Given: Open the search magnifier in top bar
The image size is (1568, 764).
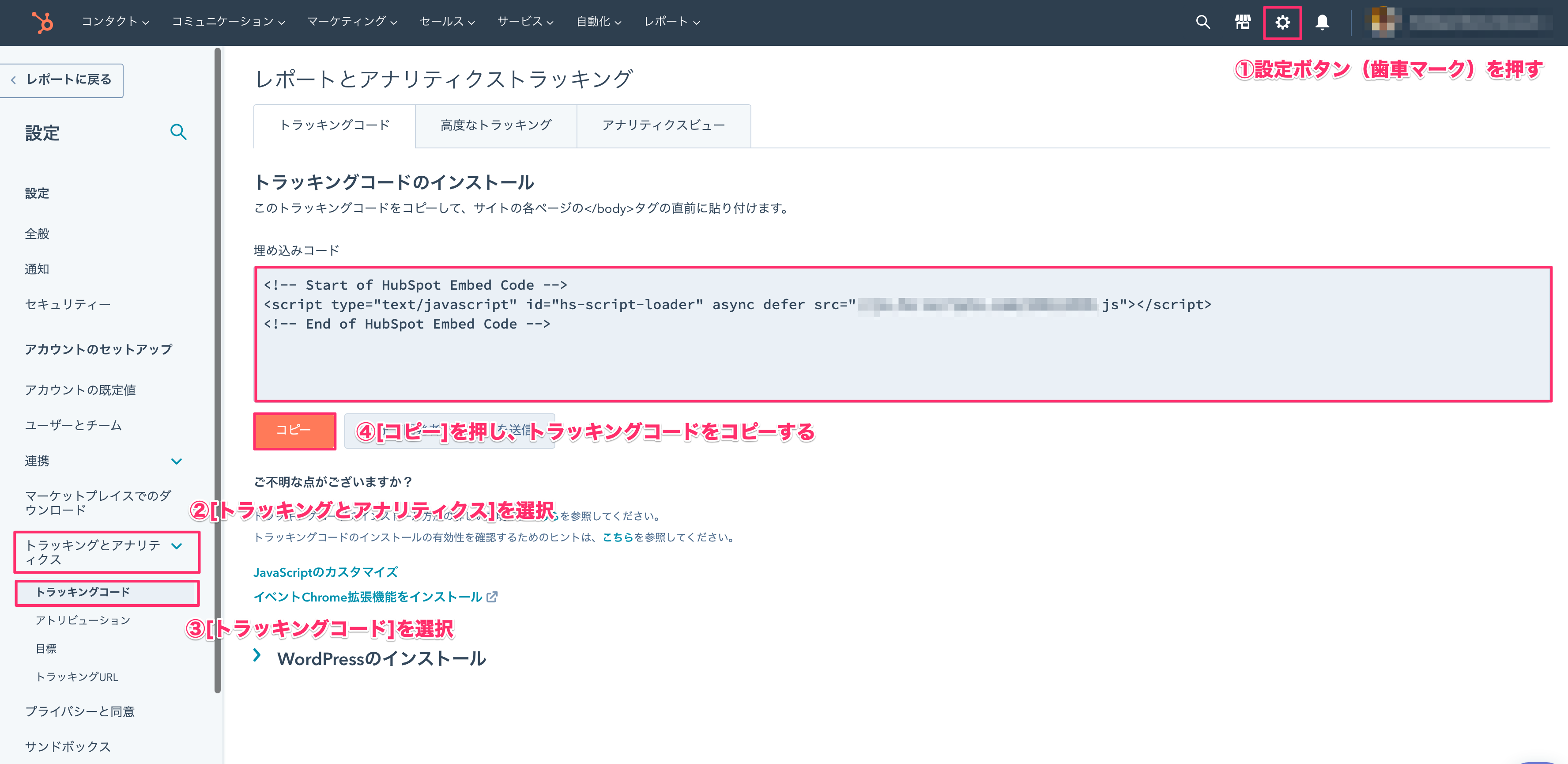Looking at the screenshot, I should point(1202,23).
